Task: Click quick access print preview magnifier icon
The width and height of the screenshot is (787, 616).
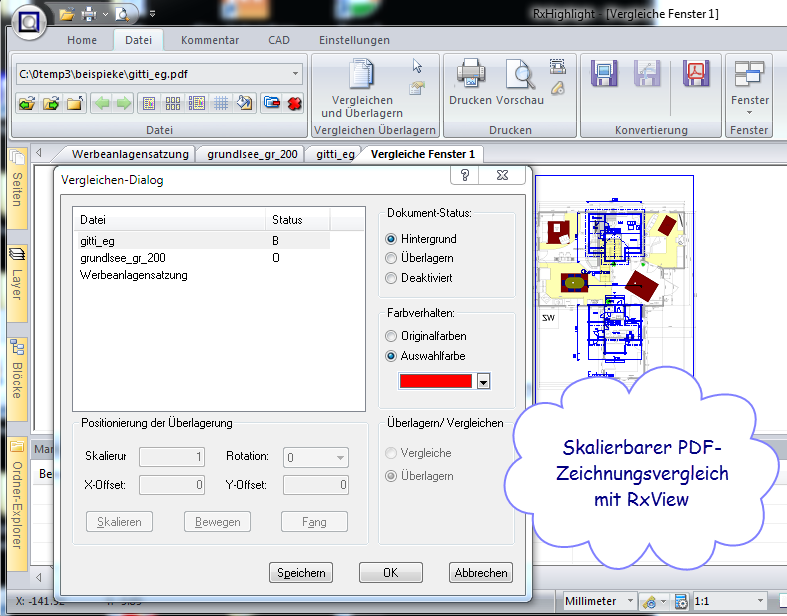Action: point(122,14)
